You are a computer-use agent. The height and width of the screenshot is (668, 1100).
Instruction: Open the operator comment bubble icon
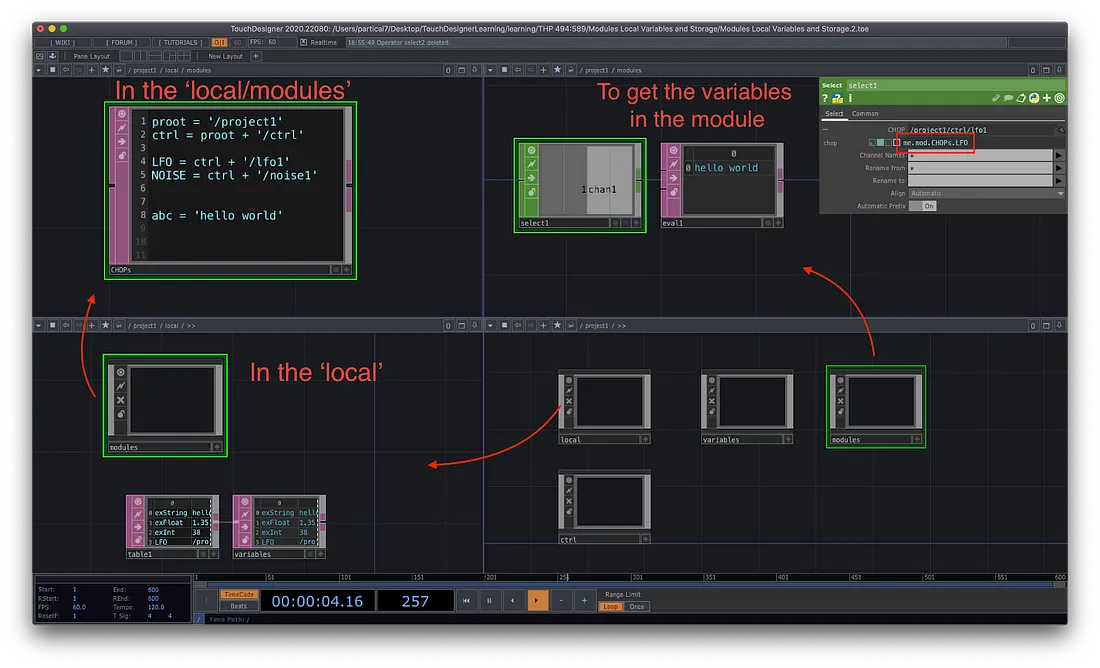click(1009, 98)
